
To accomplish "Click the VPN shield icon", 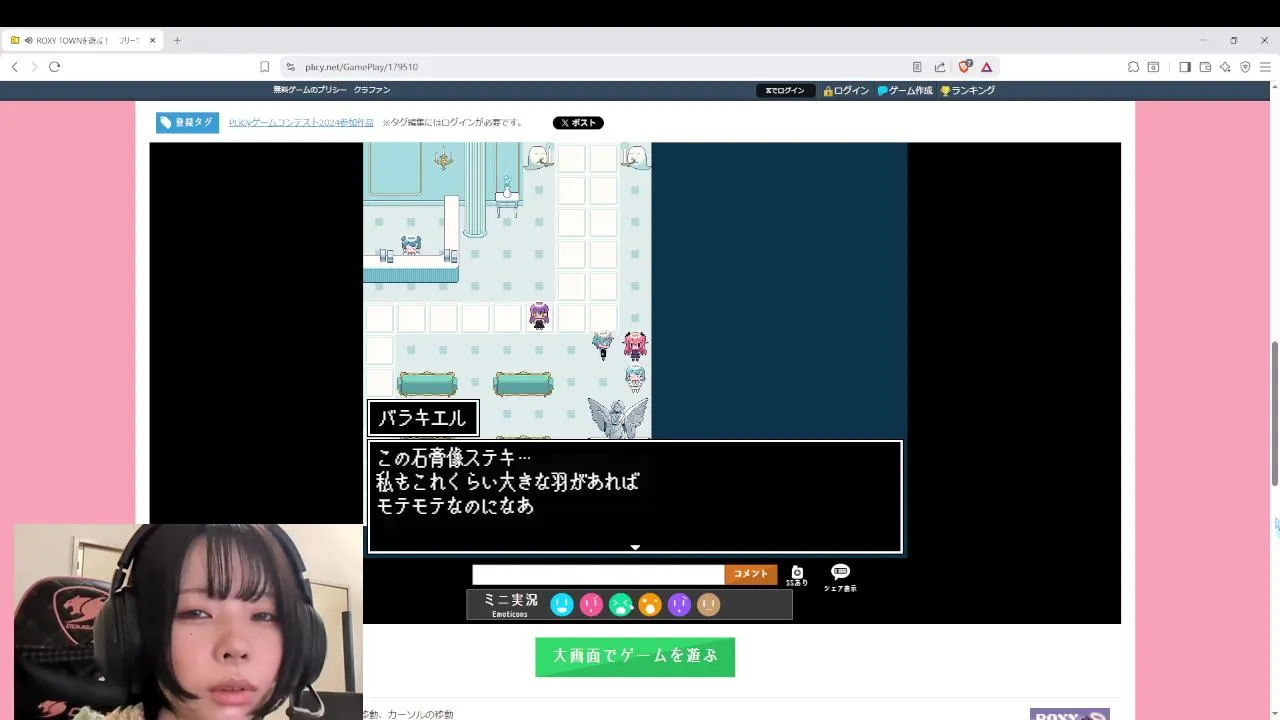I will click(x=1245, y=67).
